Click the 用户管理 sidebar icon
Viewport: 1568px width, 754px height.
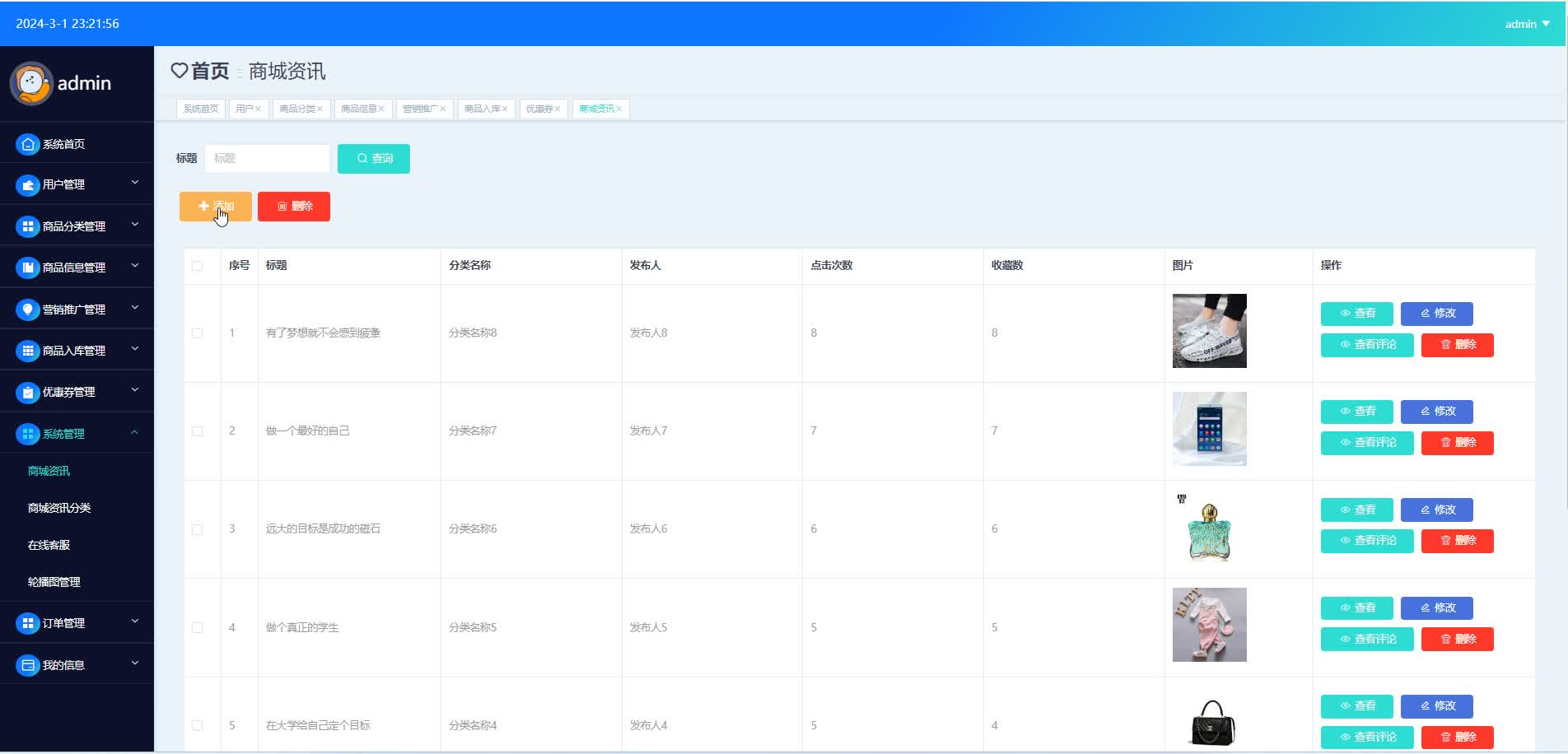28,185
